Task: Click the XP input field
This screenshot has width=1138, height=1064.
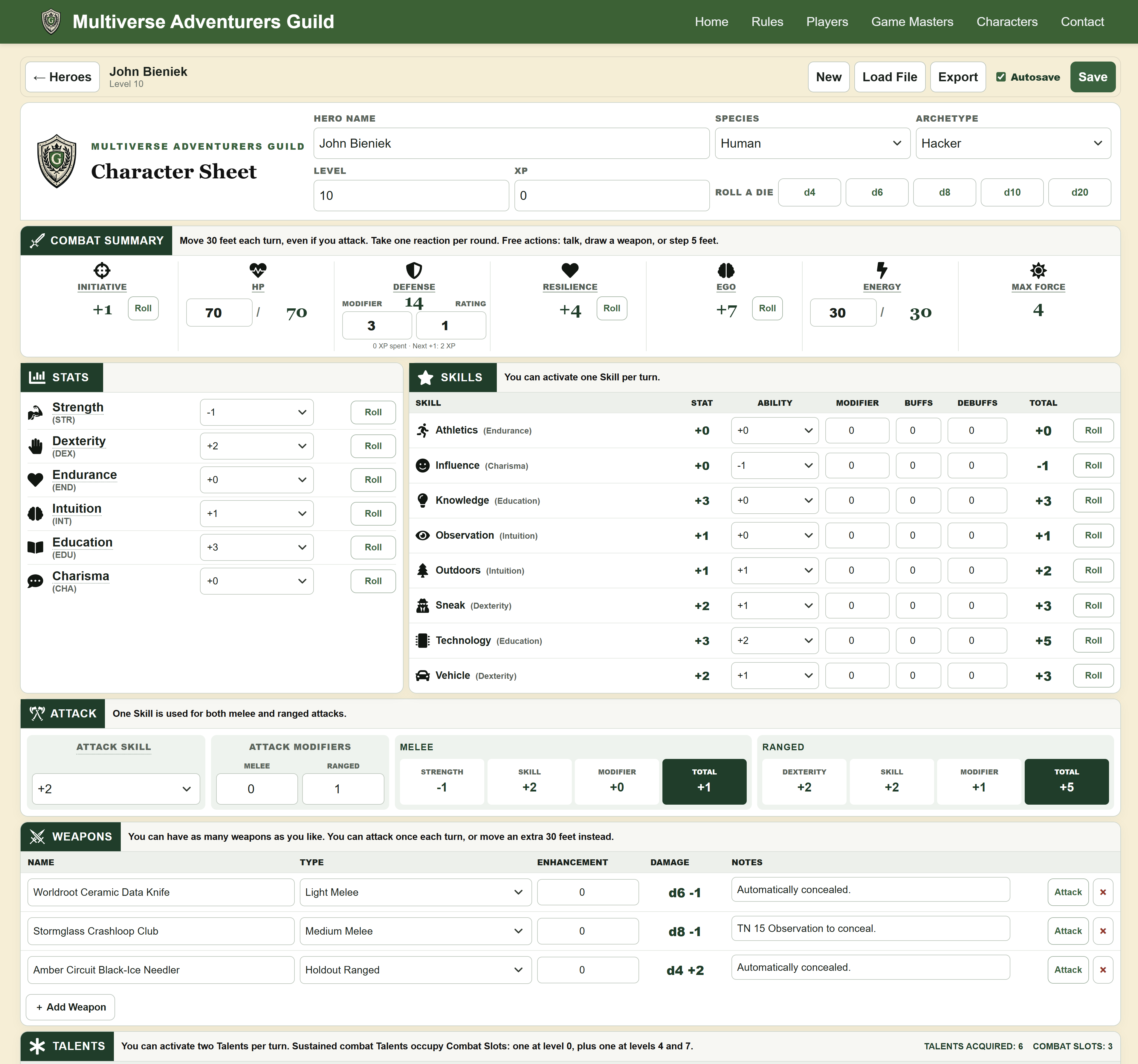Action: (x=612, y=196)
